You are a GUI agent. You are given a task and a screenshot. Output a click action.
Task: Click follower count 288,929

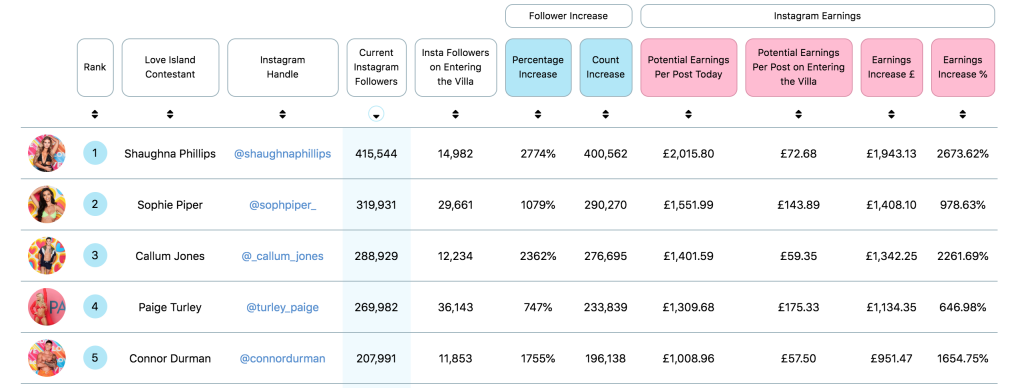(376, 256)
